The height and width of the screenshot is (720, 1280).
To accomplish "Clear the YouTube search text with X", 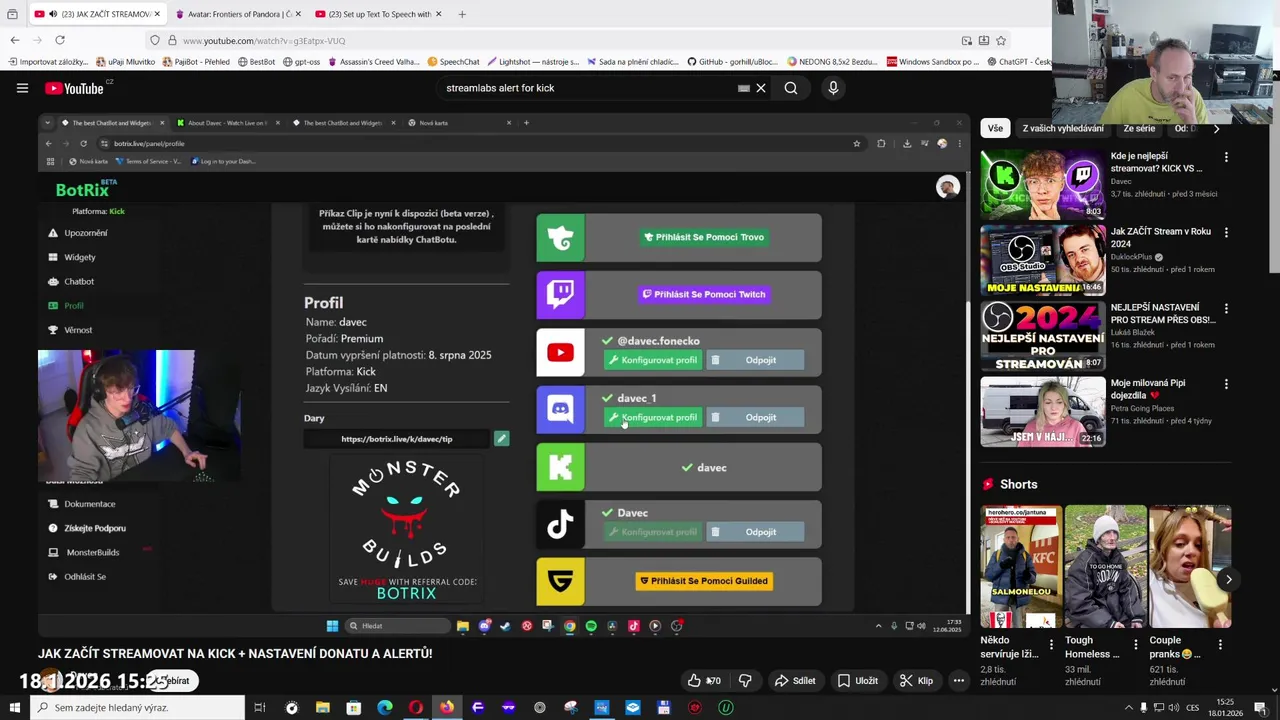I will coord(761,88).
